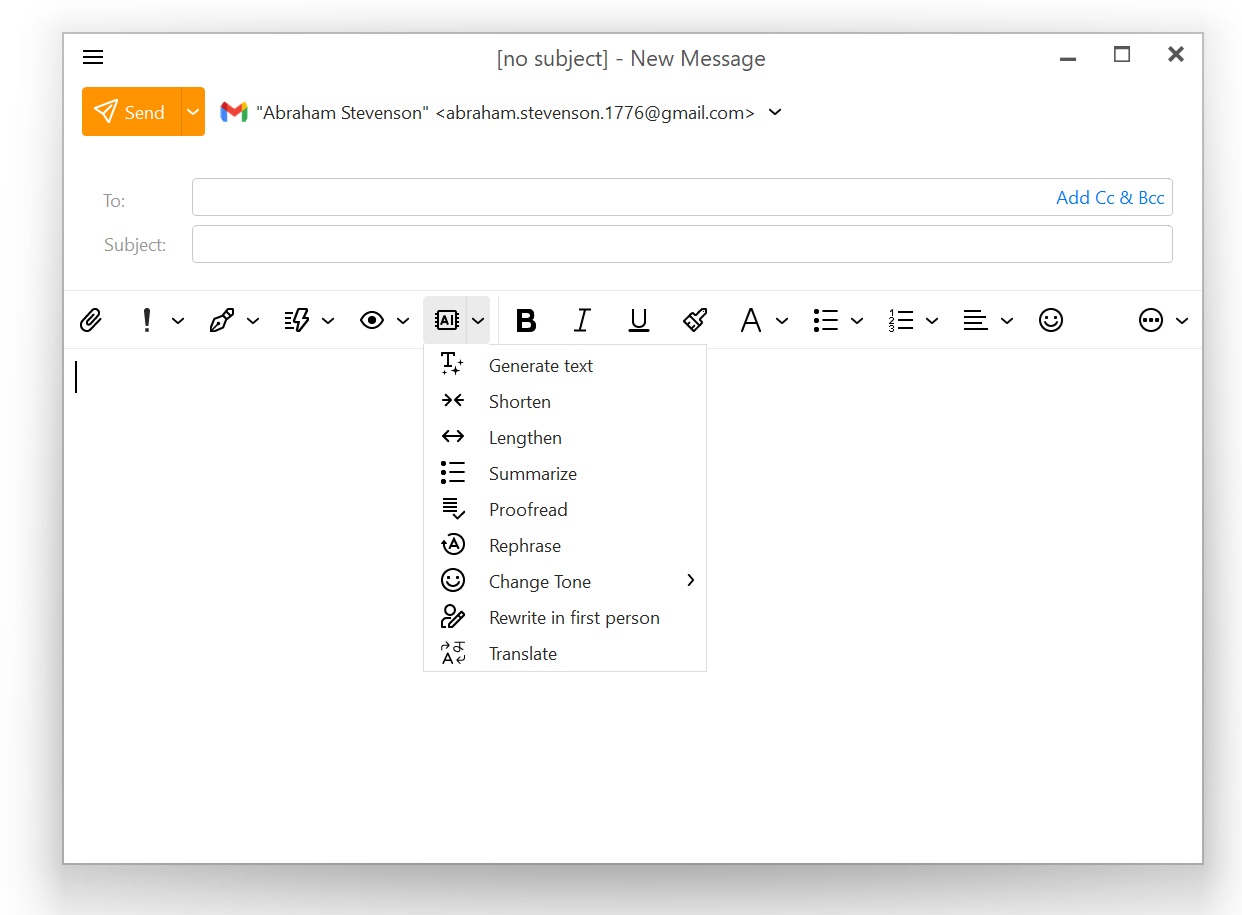Toggle italic formatting
The image size is (1242, 915).
pyautogui.click(x=582, y=320)
